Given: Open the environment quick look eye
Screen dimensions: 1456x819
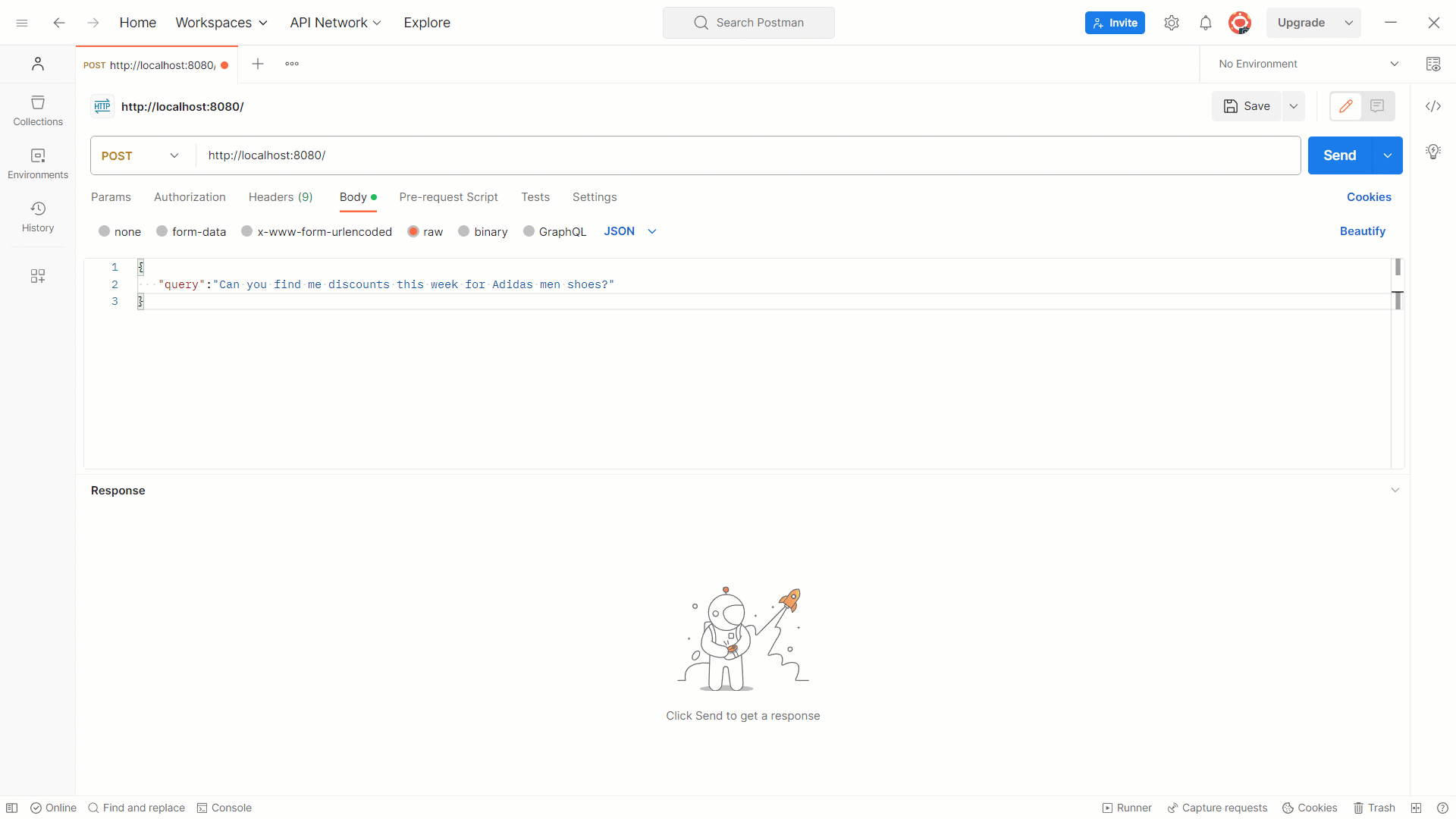Looking at the screenshot, I should pyautogui.click(x=1433, y=64).
